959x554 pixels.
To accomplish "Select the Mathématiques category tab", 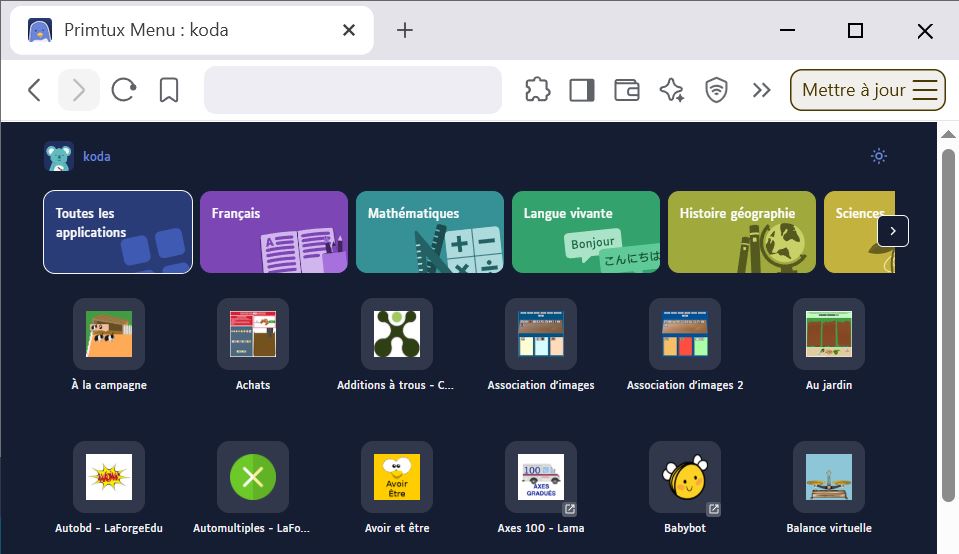I will [x=430, y=232].
